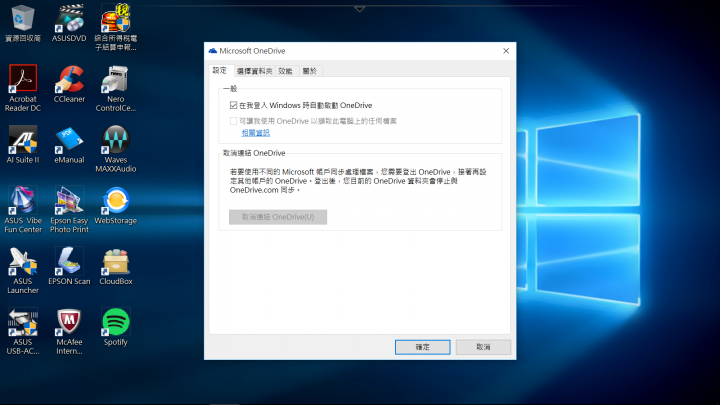720x405 pixels.
Task: Click the OneDrive cloud icon in title bar
Action: click(213, 51)
